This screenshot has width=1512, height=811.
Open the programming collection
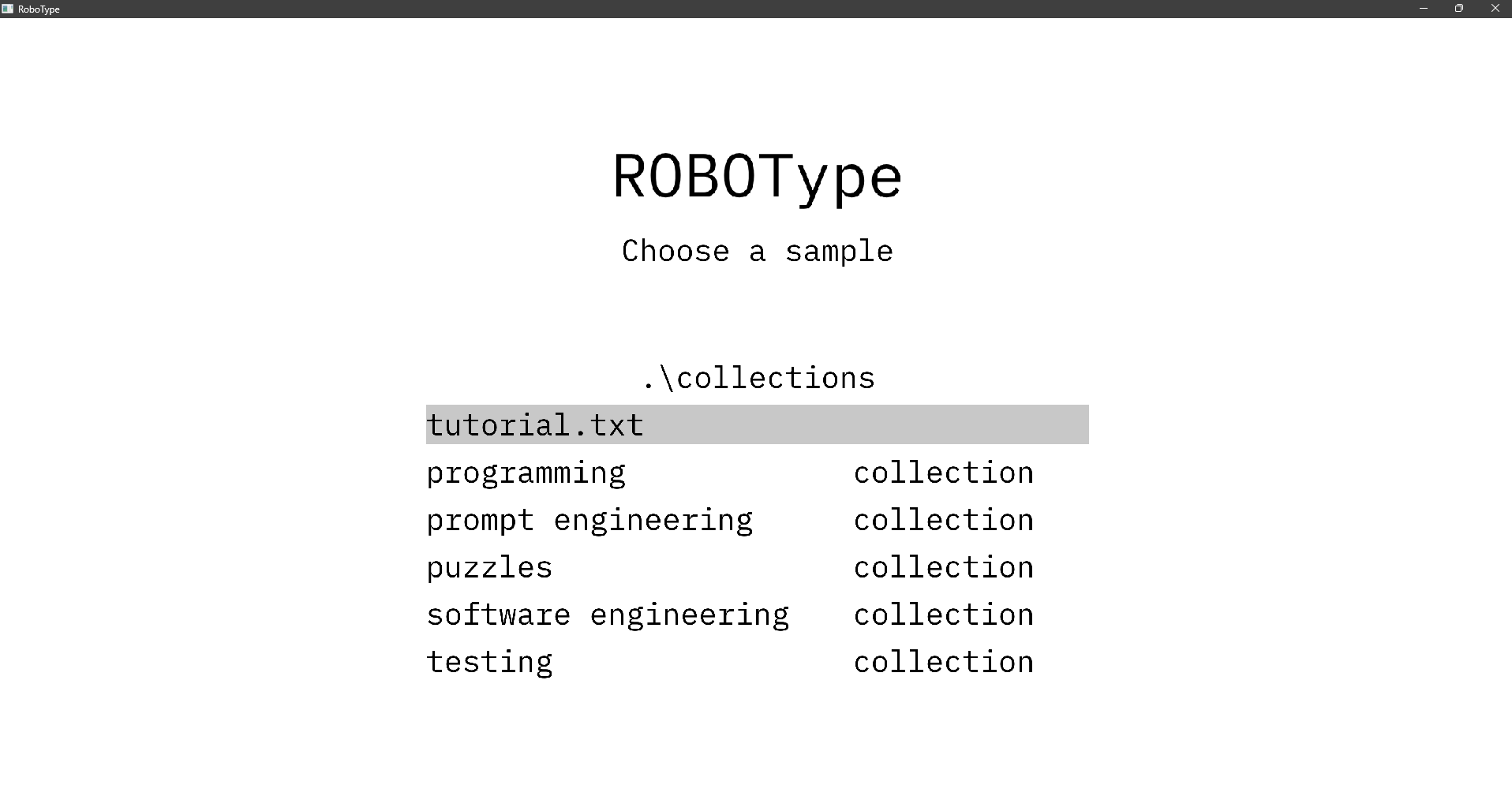pos(526,473)
